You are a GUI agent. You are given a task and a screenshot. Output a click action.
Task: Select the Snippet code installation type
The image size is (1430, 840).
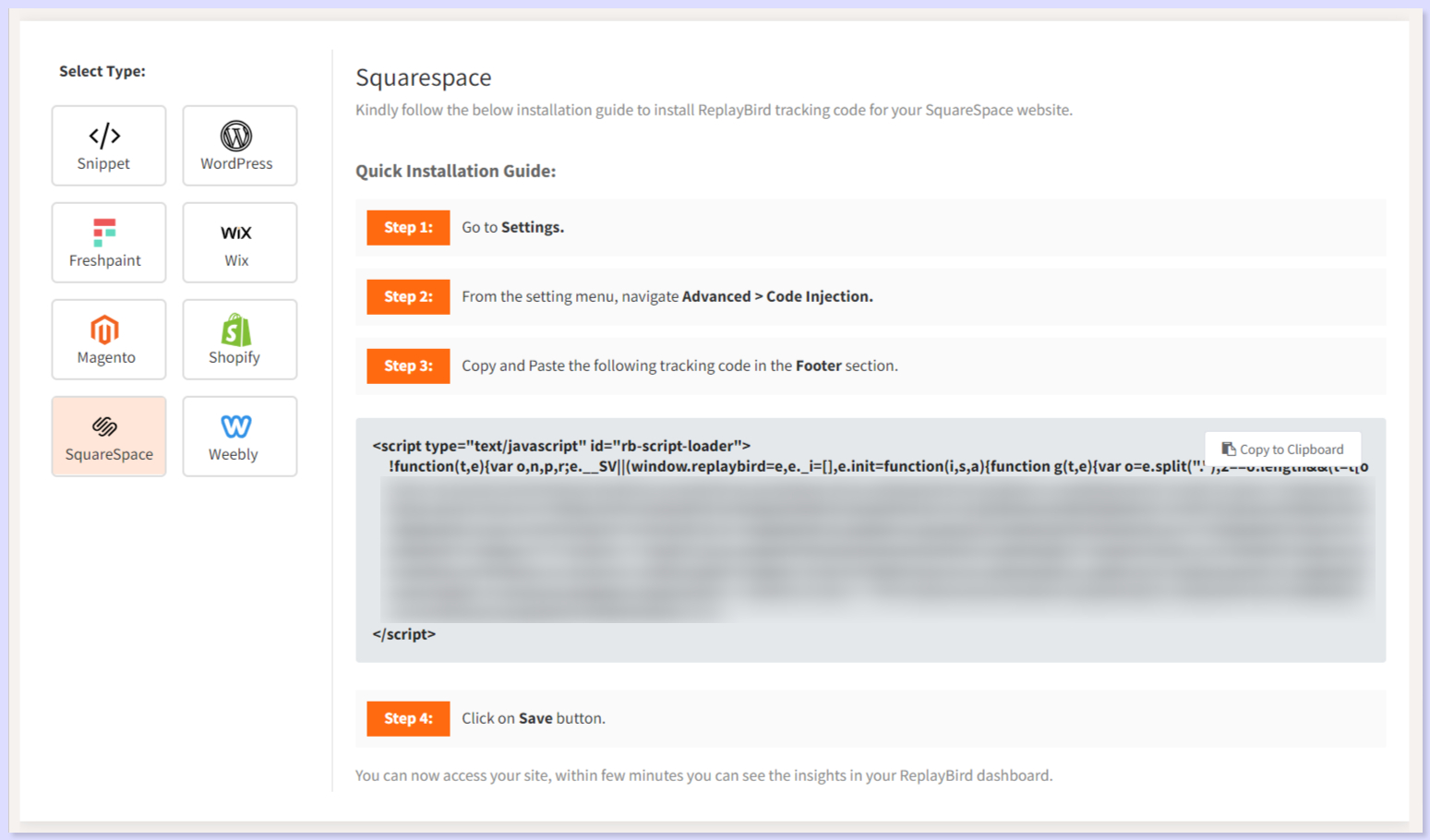click(108, 145)
